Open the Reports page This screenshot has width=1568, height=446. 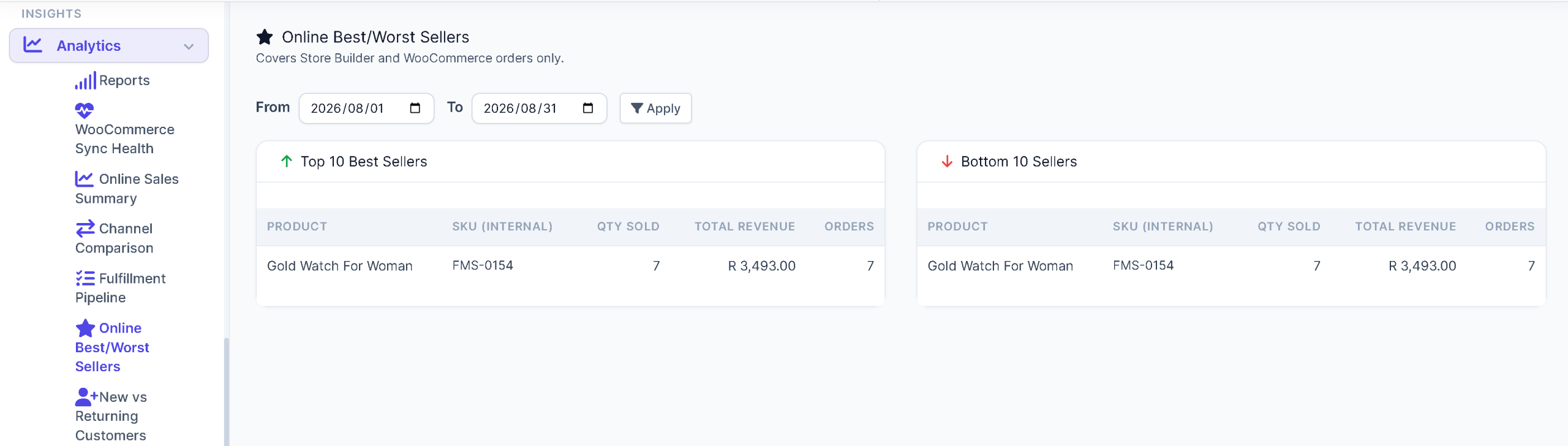point(124,80)
